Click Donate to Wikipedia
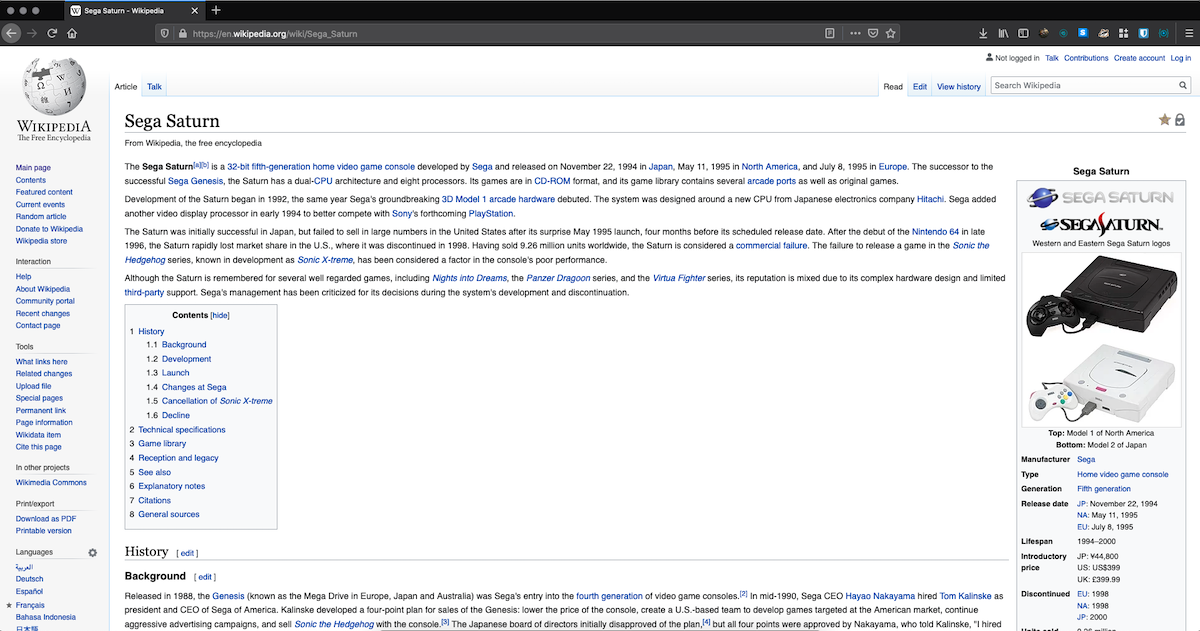The image size is (1200, 631). coord(49,229)
